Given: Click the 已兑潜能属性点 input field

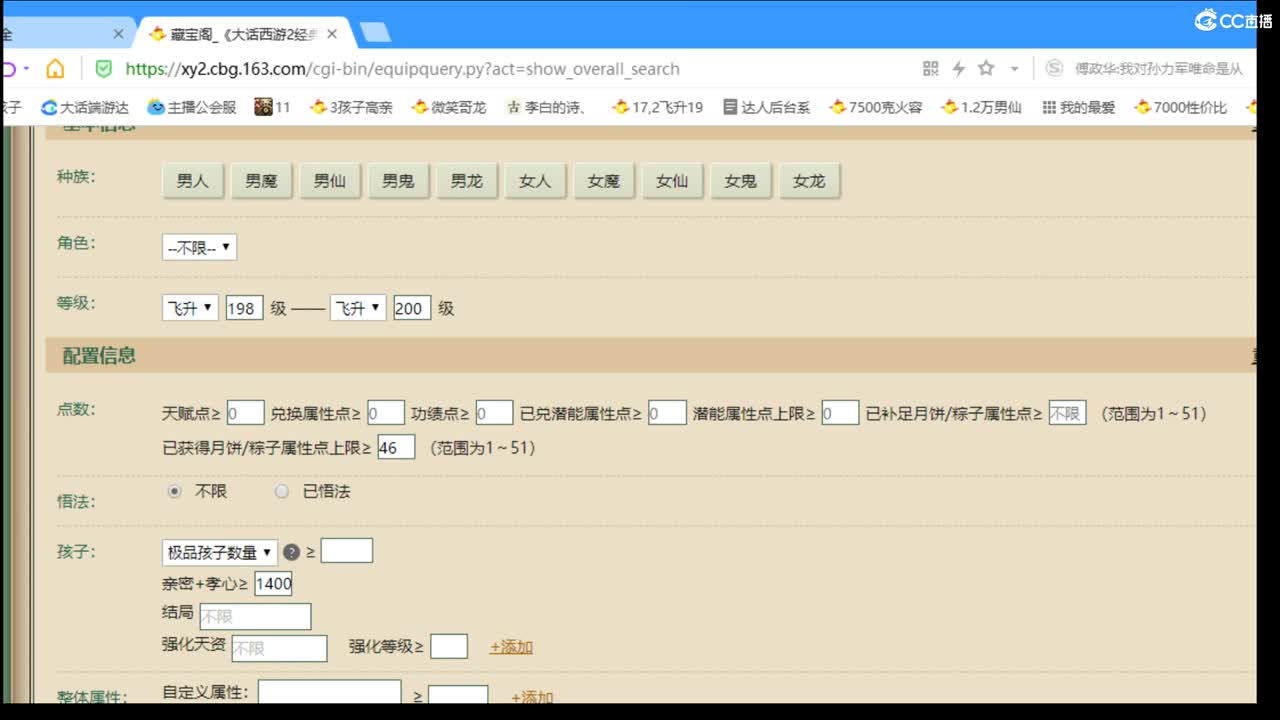Looking at the screenshot, I should point(667,413).
